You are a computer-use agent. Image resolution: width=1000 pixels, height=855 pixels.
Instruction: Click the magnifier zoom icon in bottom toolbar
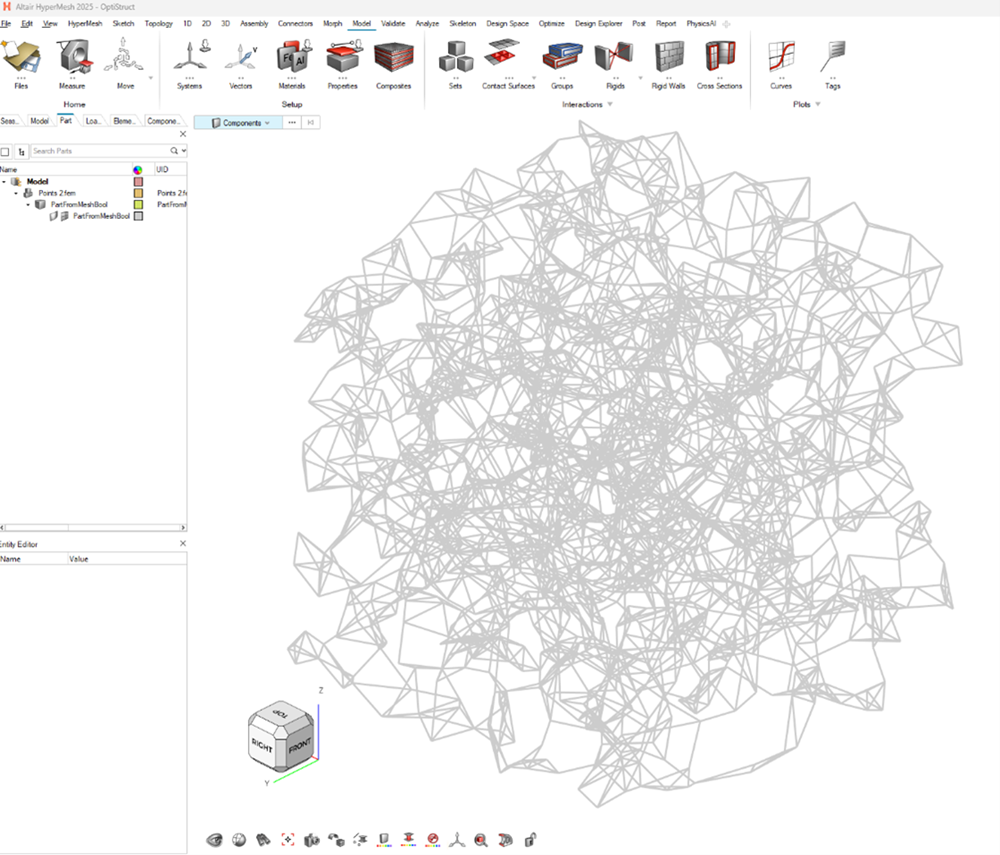point(481,840)
